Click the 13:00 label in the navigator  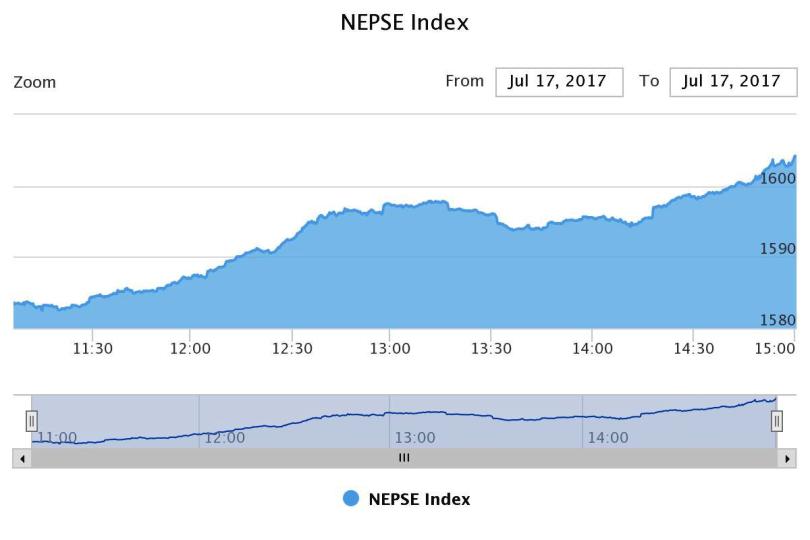(415, 437)
